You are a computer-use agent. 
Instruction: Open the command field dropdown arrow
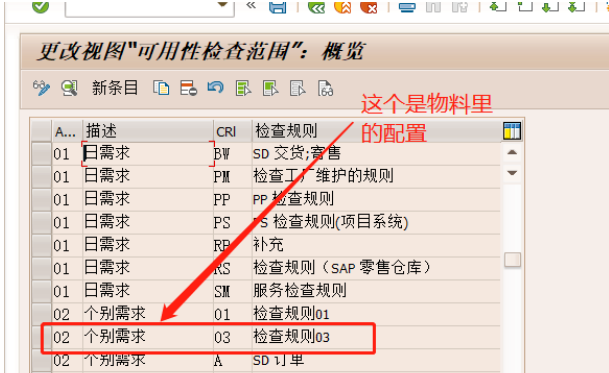[223, 5]
